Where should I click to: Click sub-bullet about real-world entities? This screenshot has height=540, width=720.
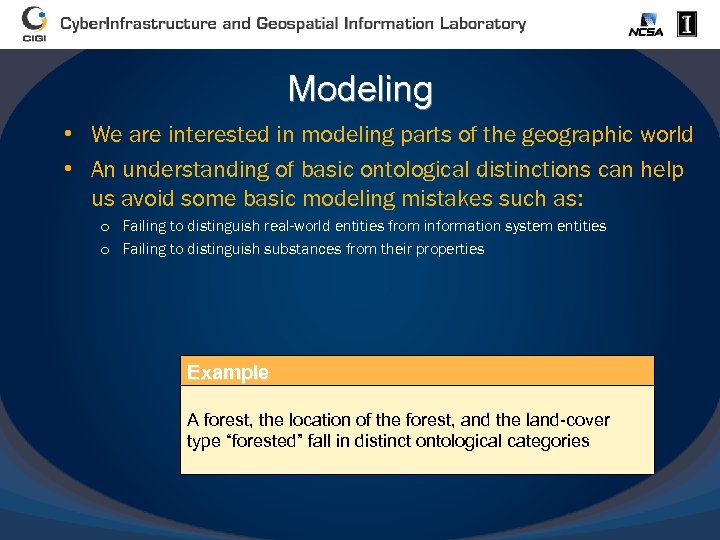[364, 226]
